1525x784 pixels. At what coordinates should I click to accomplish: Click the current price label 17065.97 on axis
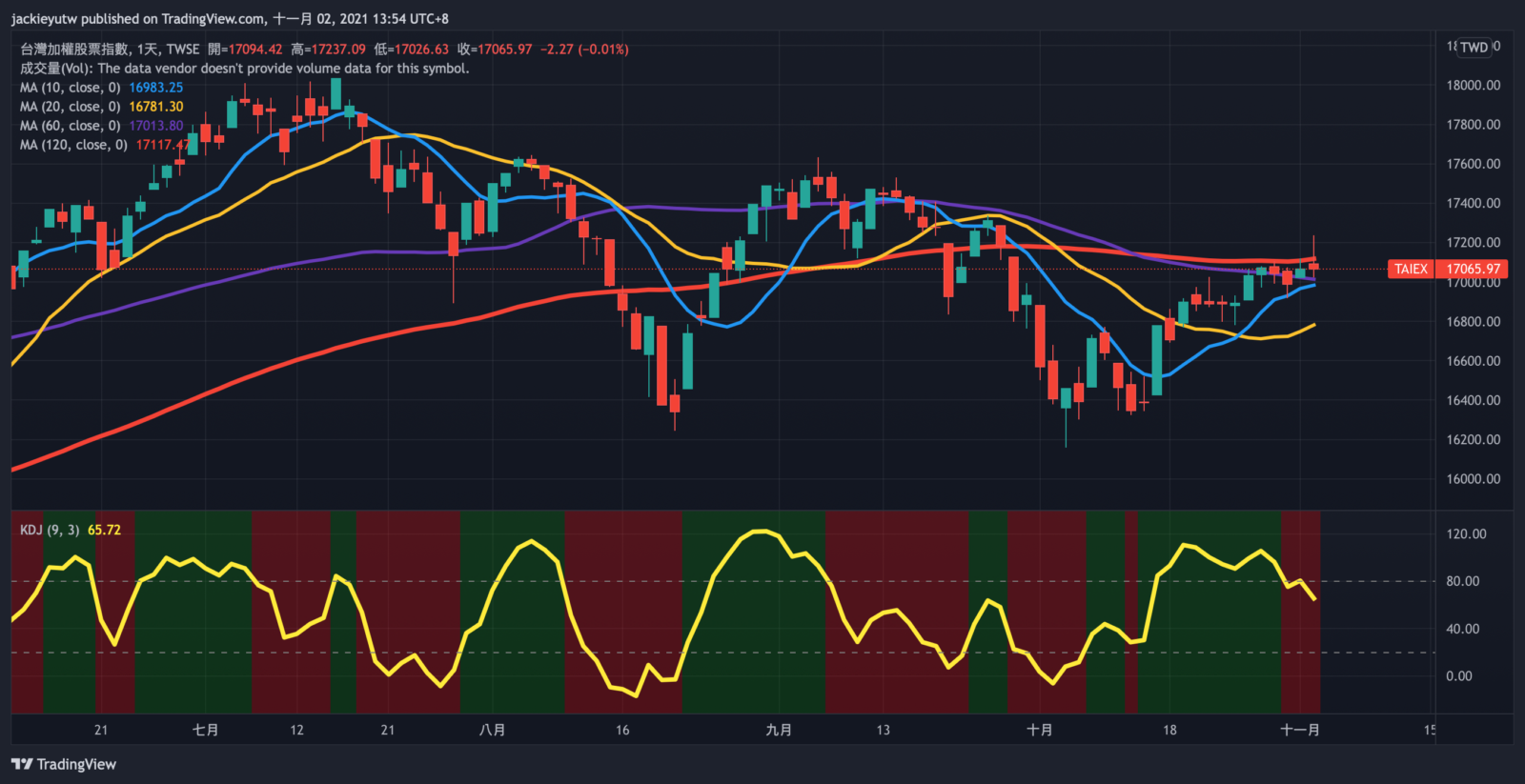tap(1474, 269)
